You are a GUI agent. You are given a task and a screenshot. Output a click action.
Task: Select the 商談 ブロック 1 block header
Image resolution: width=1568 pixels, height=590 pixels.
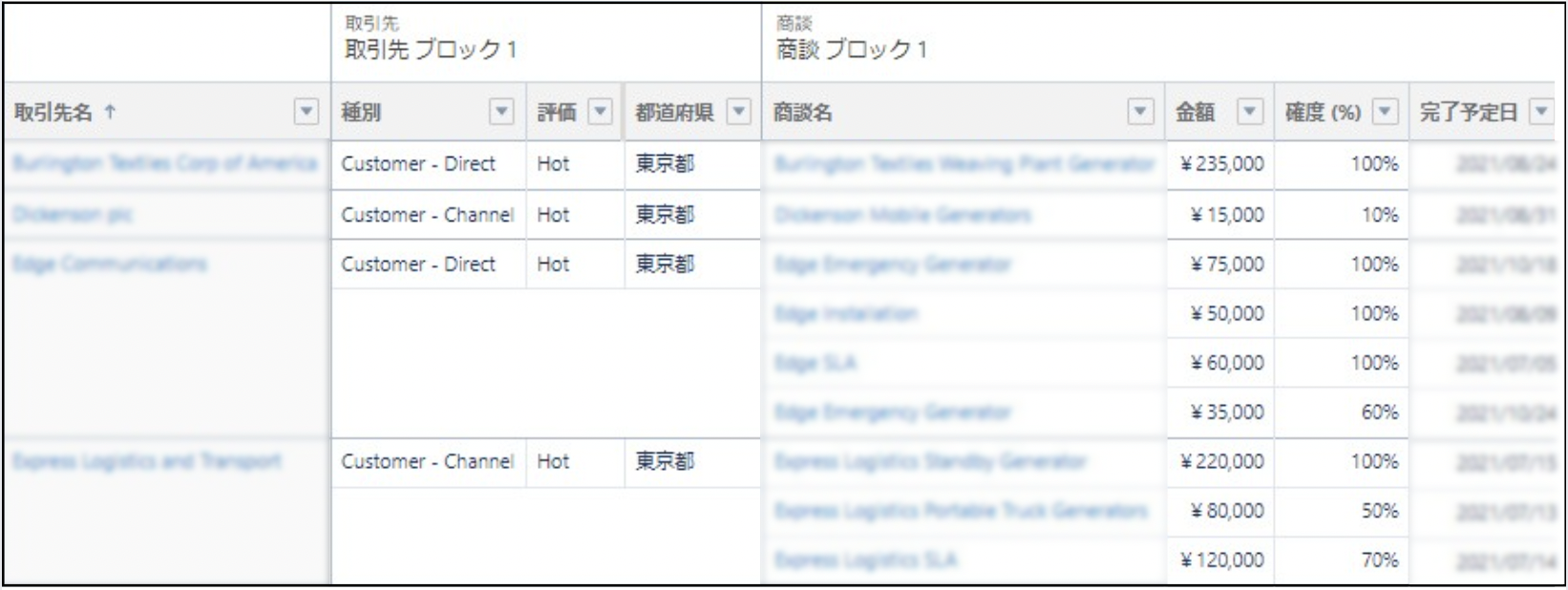click(x=852, y=50)
